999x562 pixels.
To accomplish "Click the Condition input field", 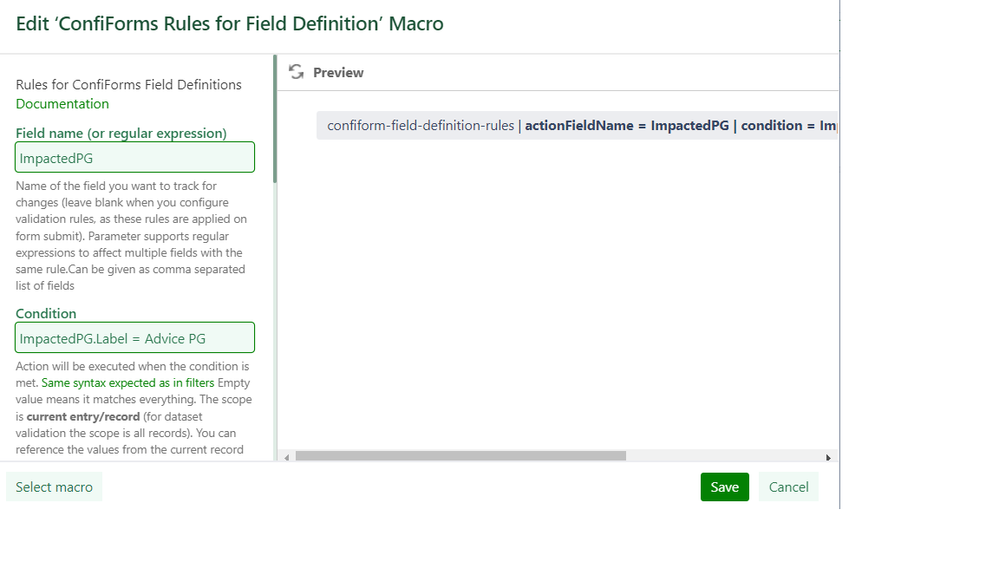I will (134, 338).
